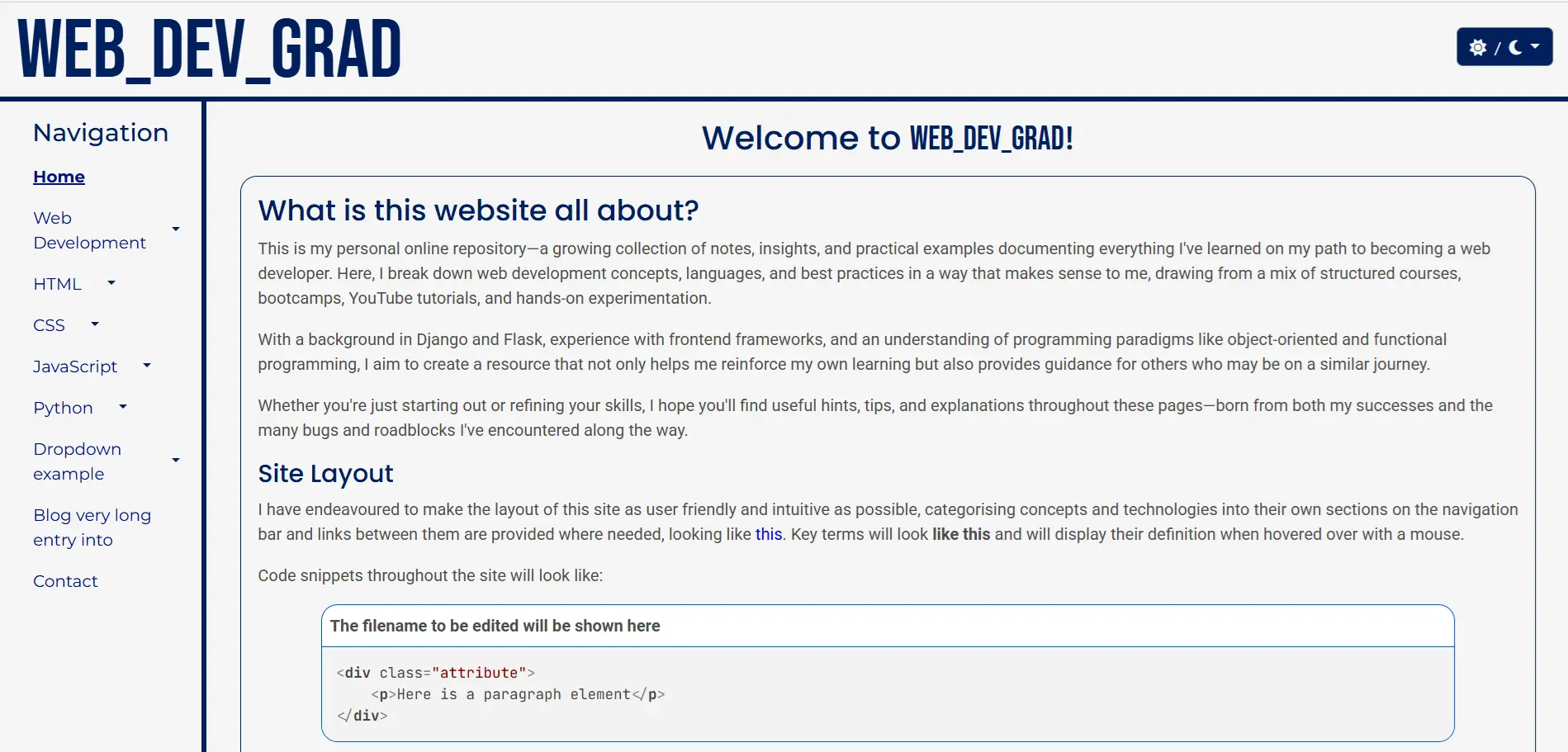Image resolution: width=1568 pixels, height=752 pixels.
Task: Open the Python menu caret
Action: pyautogui.click(x=123, y=406)
